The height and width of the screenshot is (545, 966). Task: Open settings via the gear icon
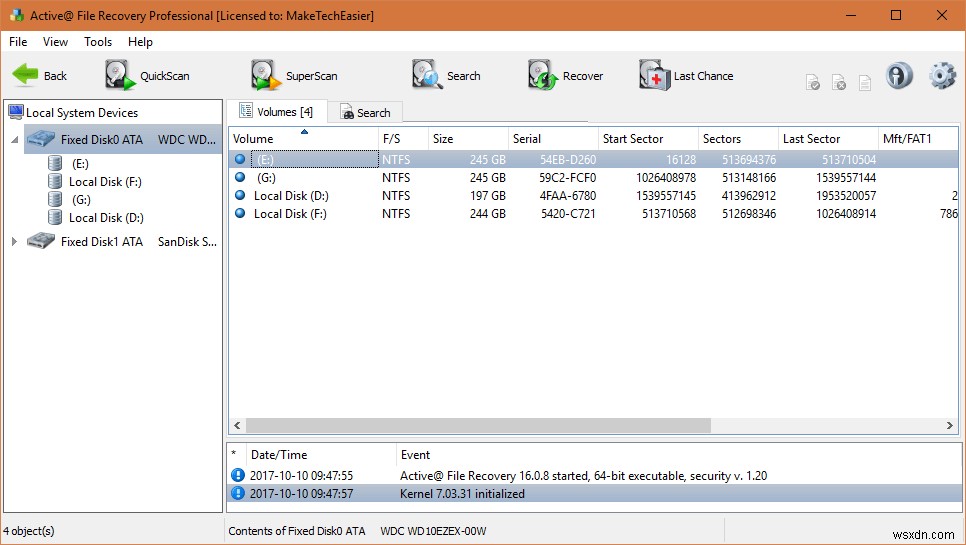(942, 76)
